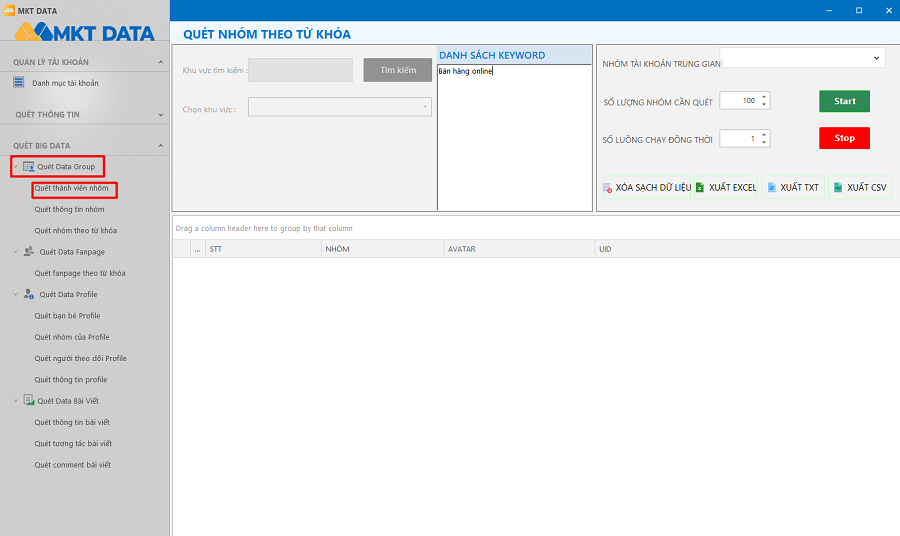The image size is (900, 536).
Task: Export data with XUẤT CSV icon
Action: tap(838, 188)
